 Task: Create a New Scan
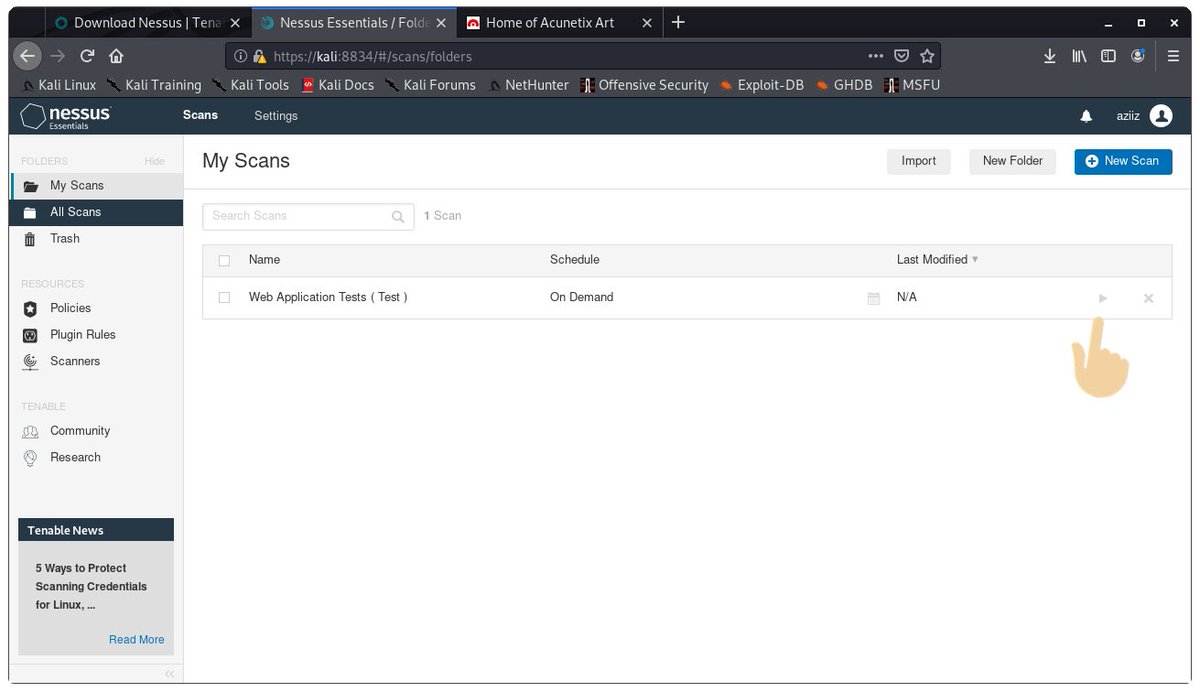(x=1123, y=161)
